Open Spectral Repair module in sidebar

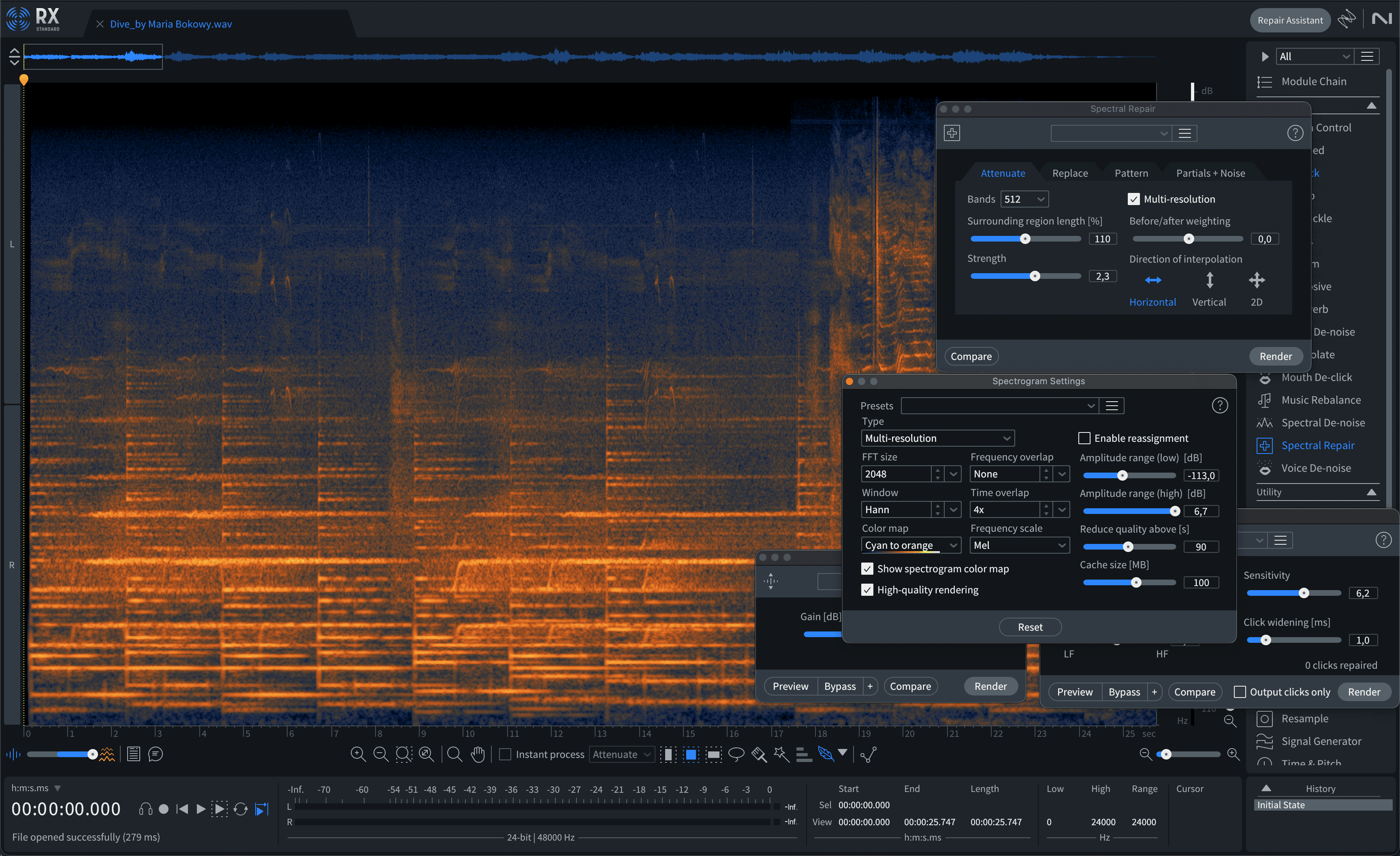[x=1317, y=445]
